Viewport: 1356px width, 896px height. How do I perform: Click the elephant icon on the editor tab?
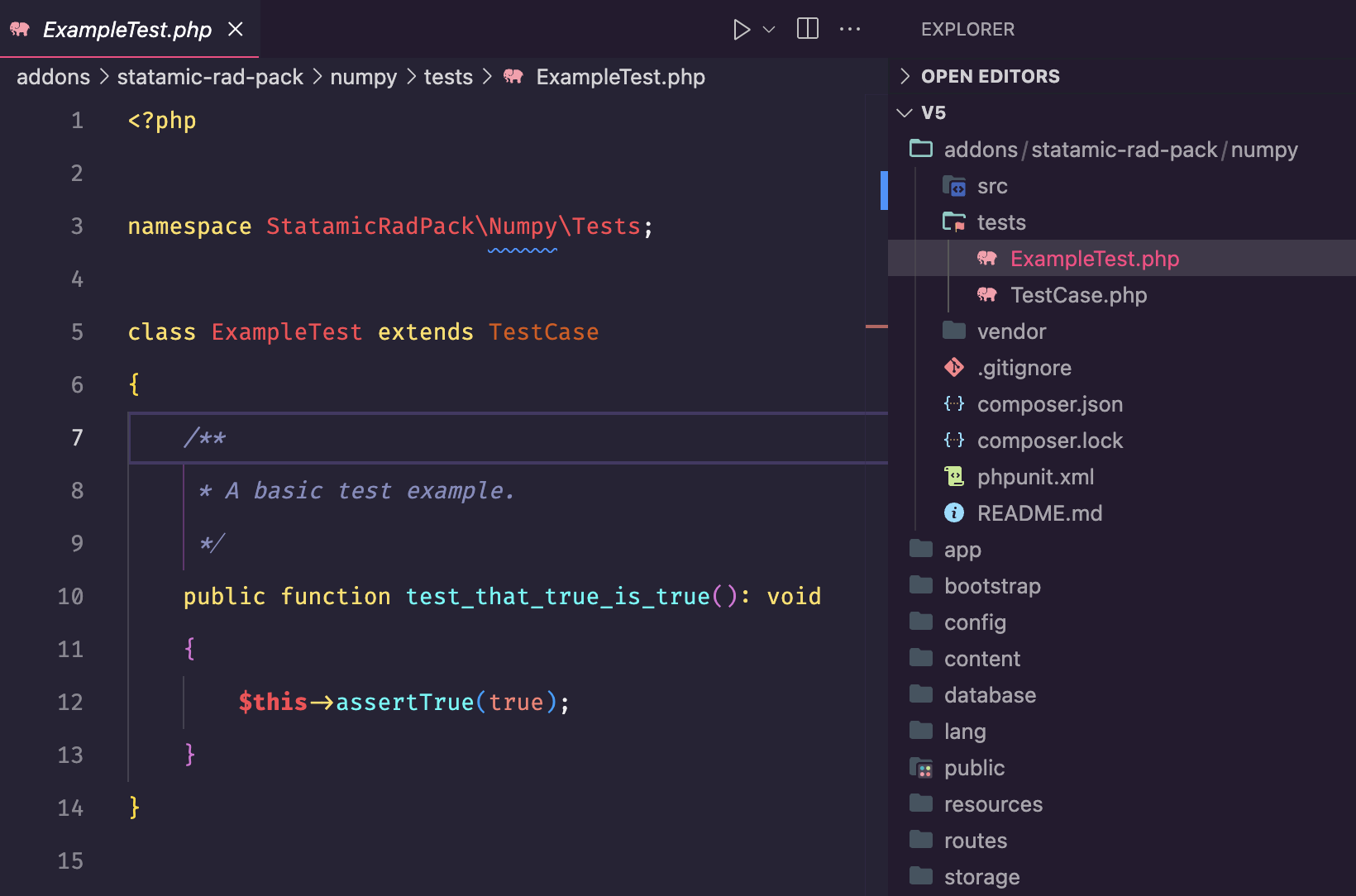[x=20, y=29]
